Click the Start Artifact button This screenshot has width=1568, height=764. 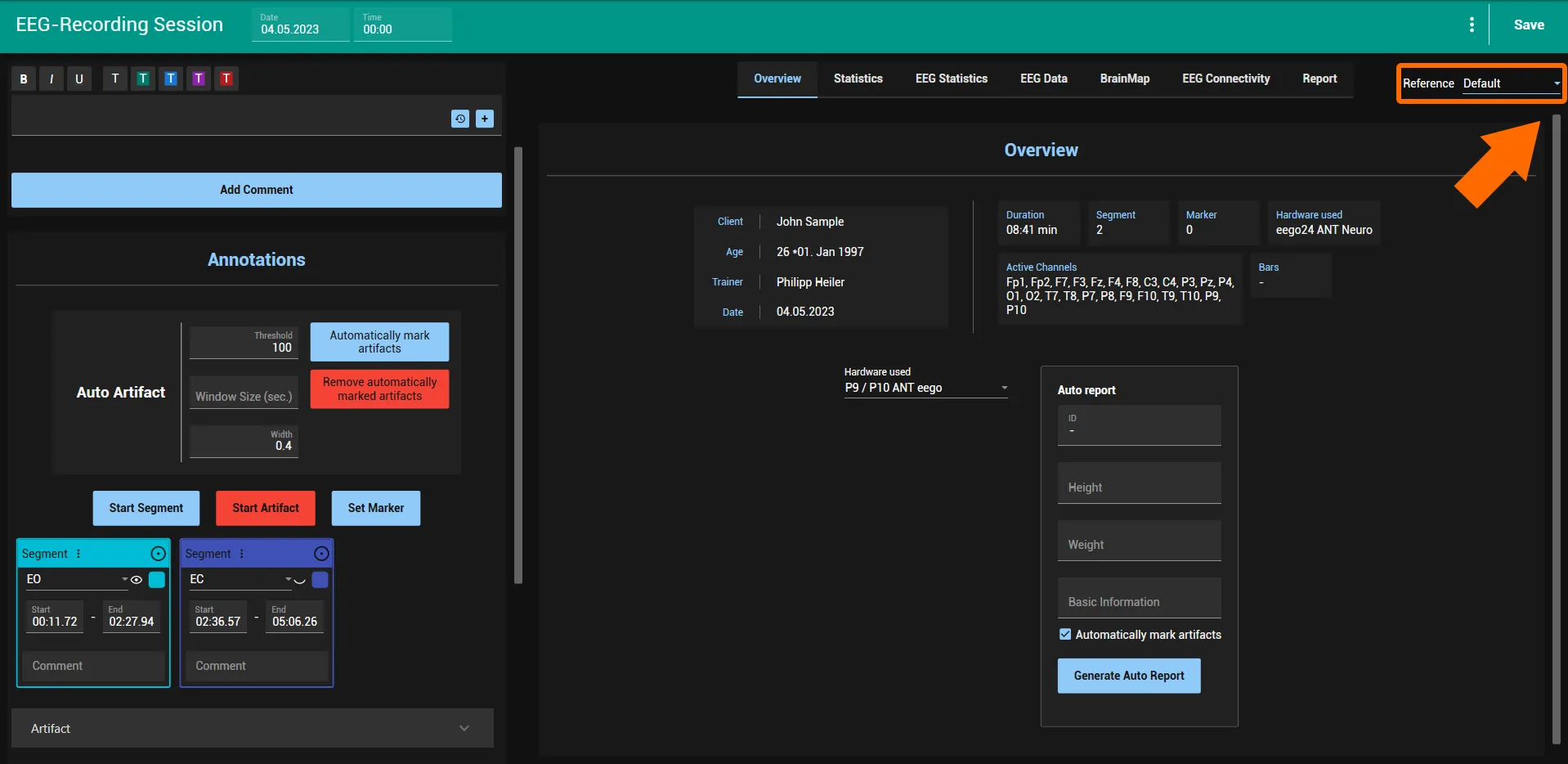coord(266,508)
